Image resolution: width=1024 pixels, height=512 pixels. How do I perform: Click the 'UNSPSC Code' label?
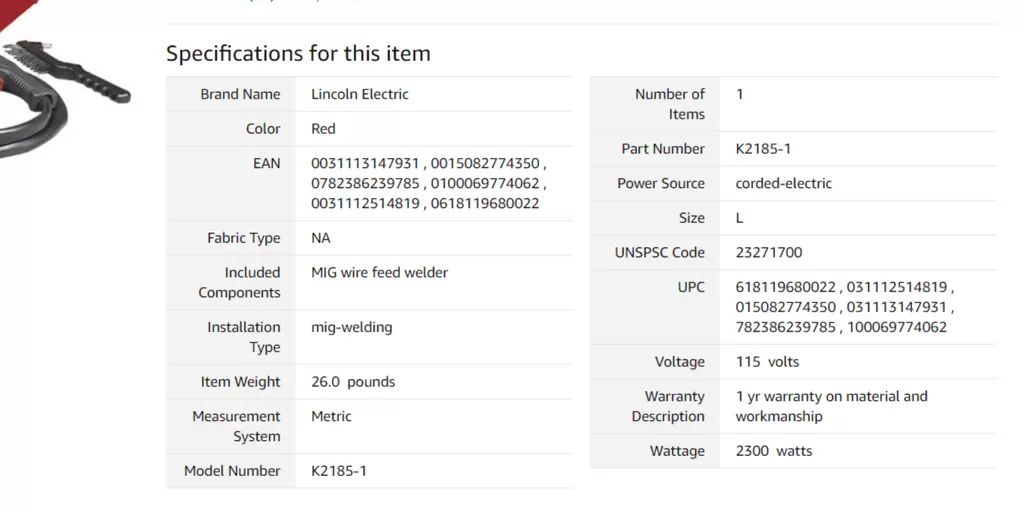tap(660, 253)
